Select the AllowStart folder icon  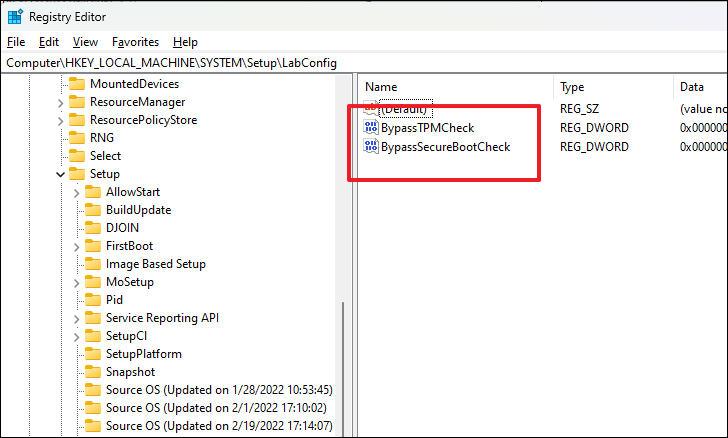point(93,192)
